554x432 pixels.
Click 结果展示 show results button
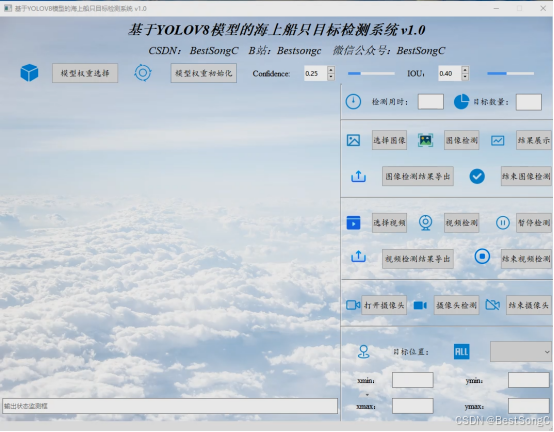click(534, 140)
